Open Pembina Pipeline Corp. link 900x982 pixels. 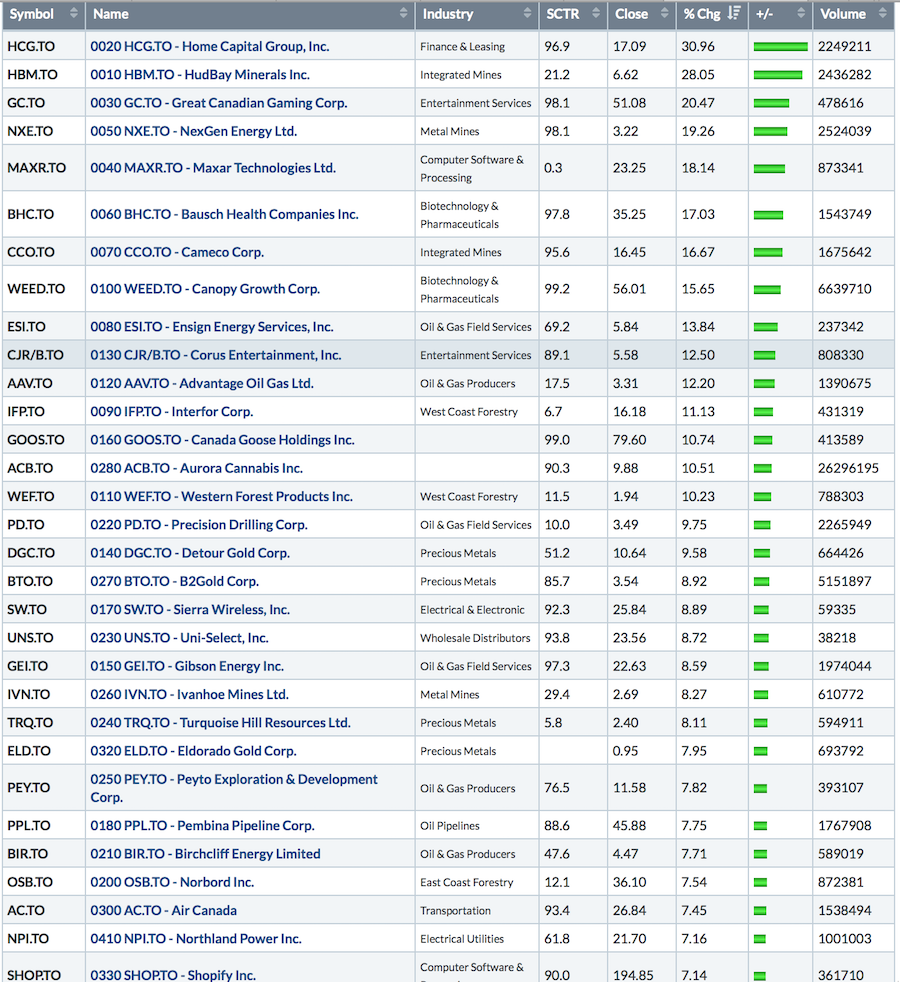(202, 825)
